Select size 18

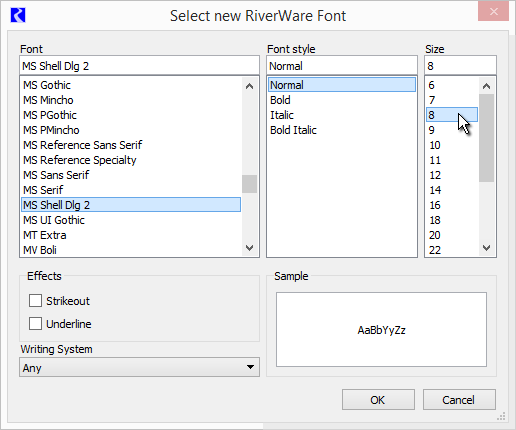tap(452, 220)
